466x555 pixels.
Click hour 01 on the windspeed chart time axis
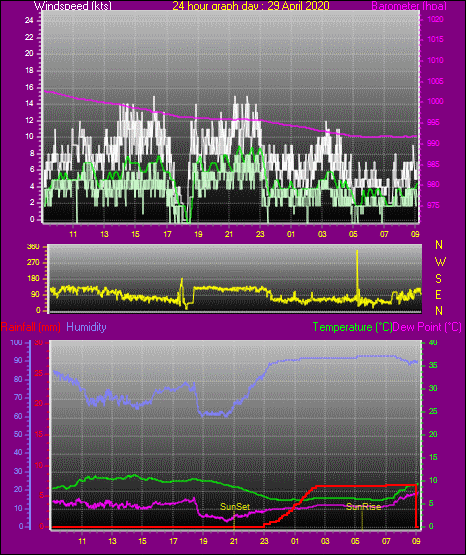(291, 234)
